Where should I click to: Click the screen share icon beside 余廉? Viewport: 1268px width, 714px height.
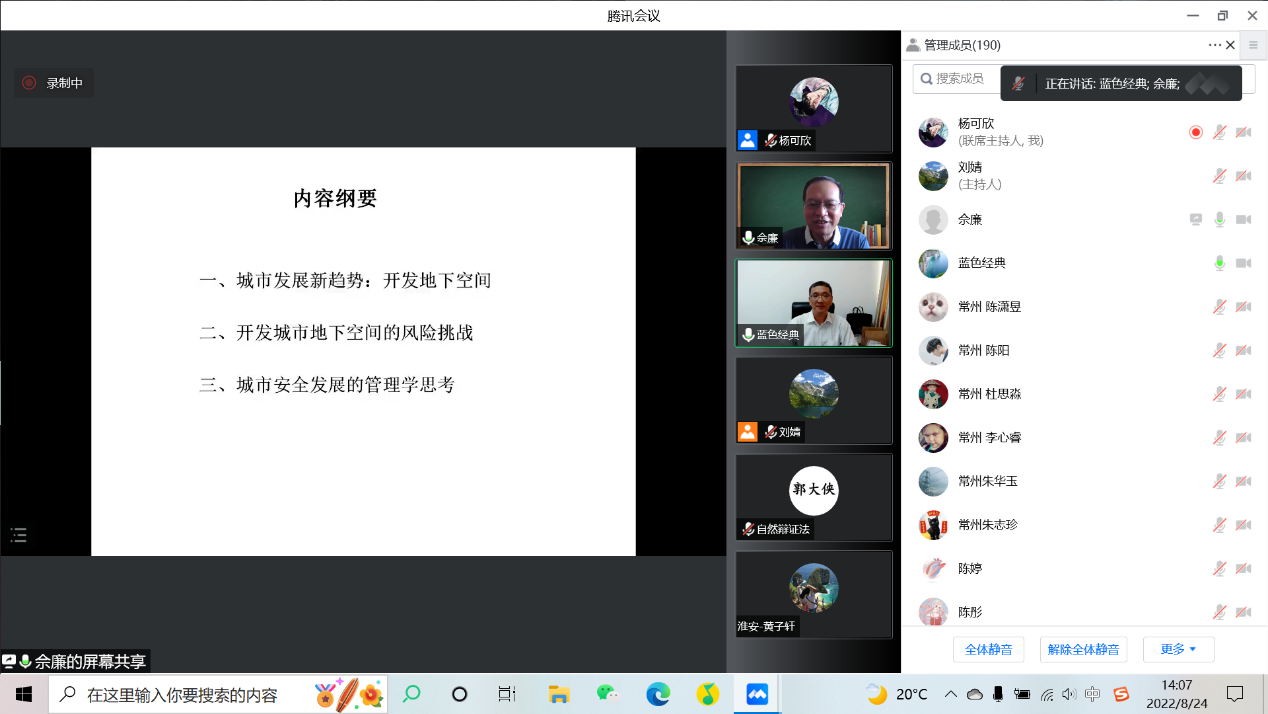(1195, 219)
